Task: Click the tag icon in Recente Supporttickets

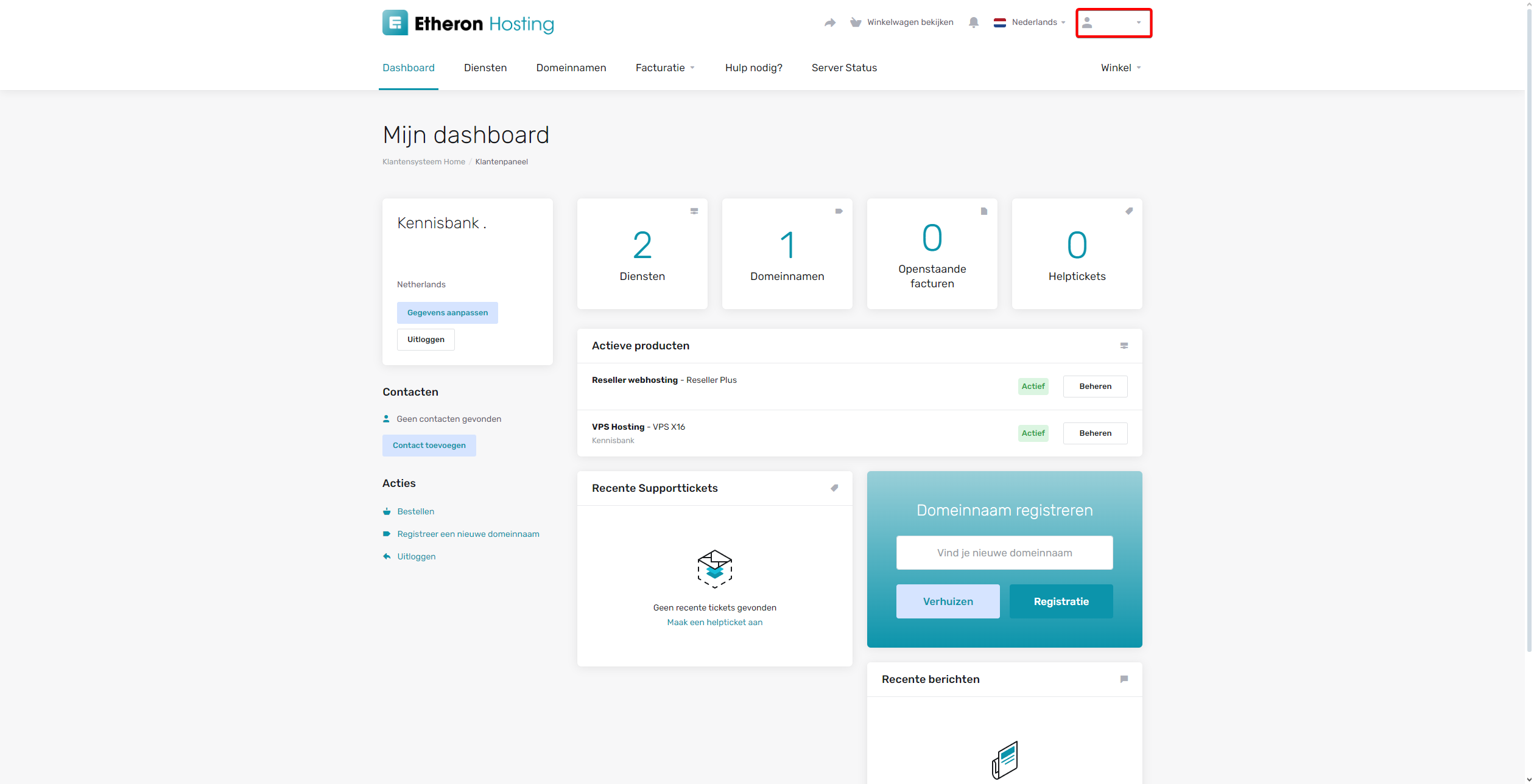Action: point(834,488)
